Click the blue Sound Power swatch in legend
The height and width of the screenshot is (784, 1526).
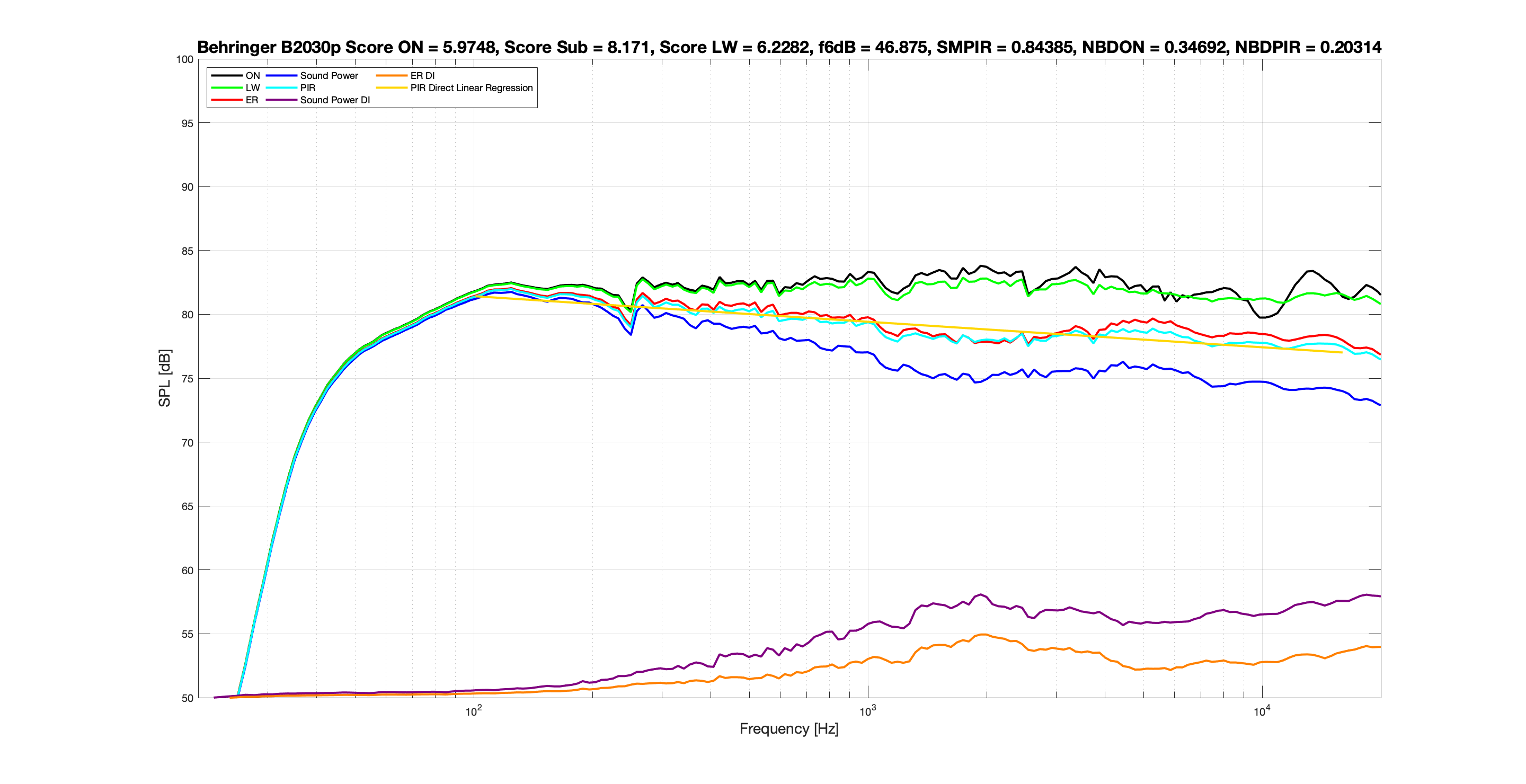tap(281, 76)
